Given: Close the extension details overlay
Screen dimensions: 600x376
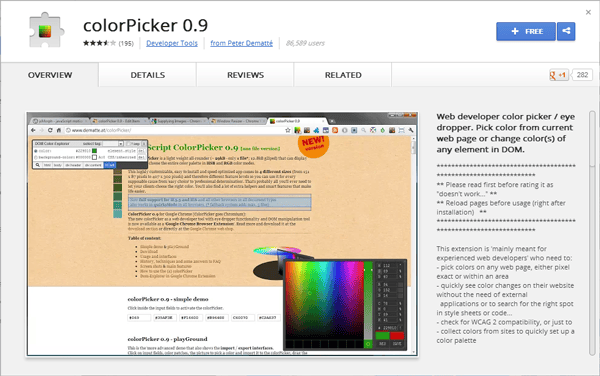Looking at the screenshot, I should (588, 12).
